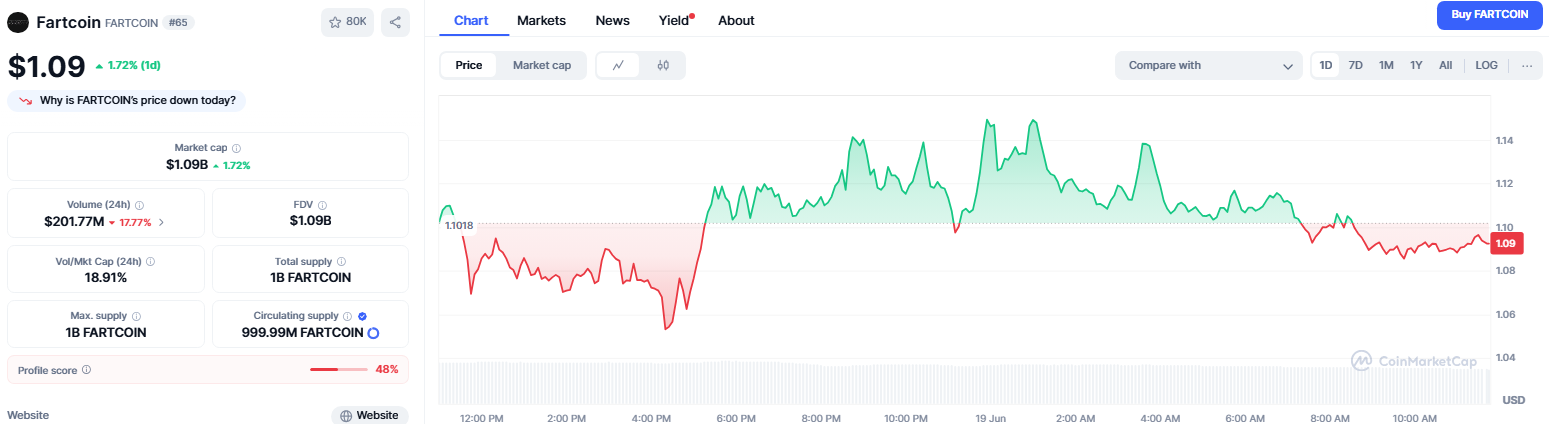Expand Volume (24h) details chevron

pos(162,222)
